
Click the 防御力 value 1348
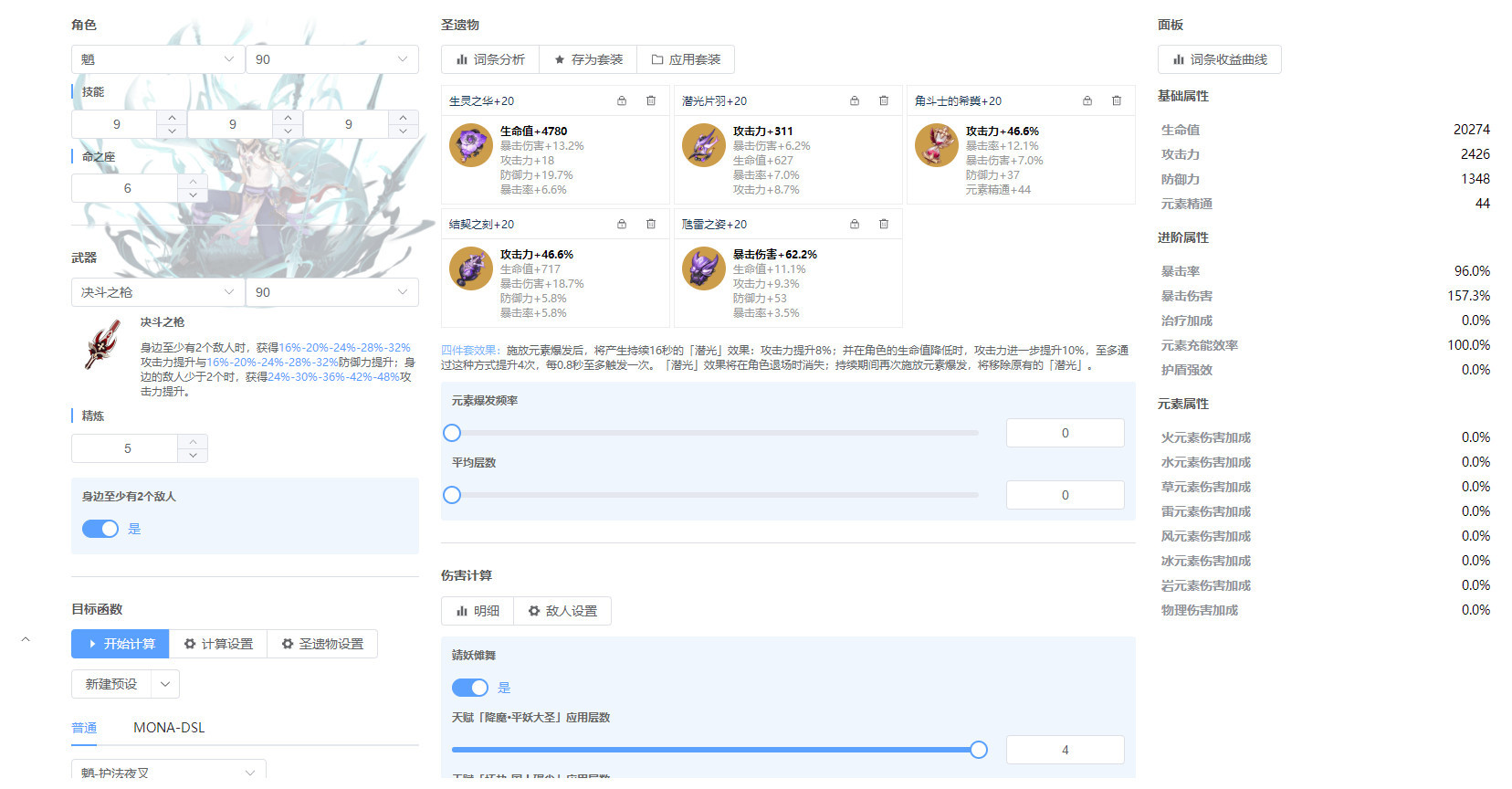(x=1475, y=179)
